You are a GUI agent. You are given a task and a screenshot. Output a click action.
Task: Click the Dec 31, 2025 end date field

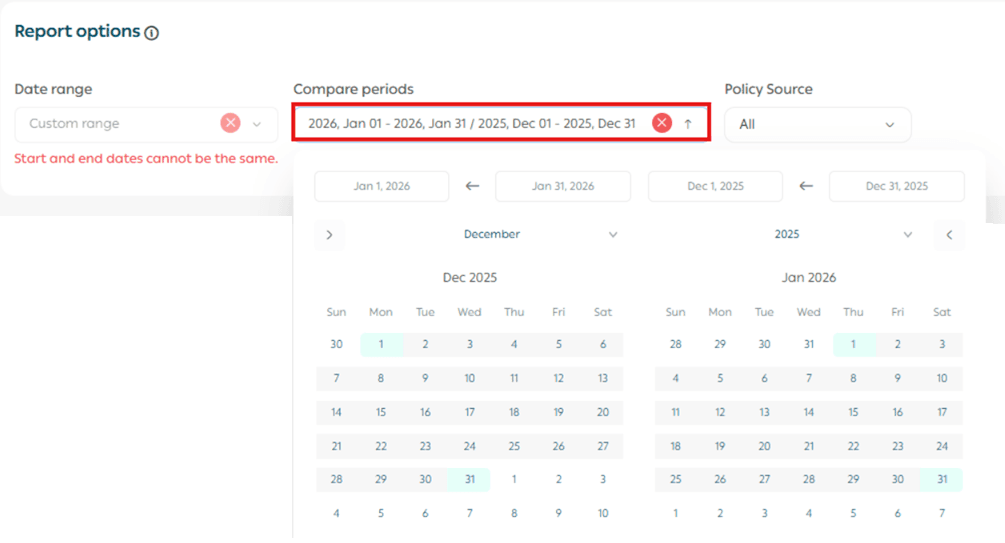point(896,186)
